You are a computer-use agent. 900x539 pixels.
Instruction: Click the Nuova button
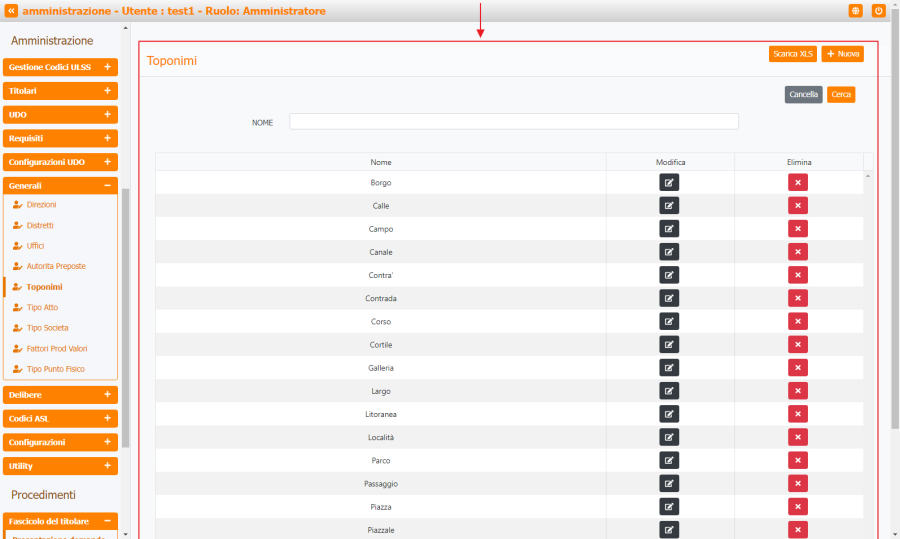click(x=842, y=54)
